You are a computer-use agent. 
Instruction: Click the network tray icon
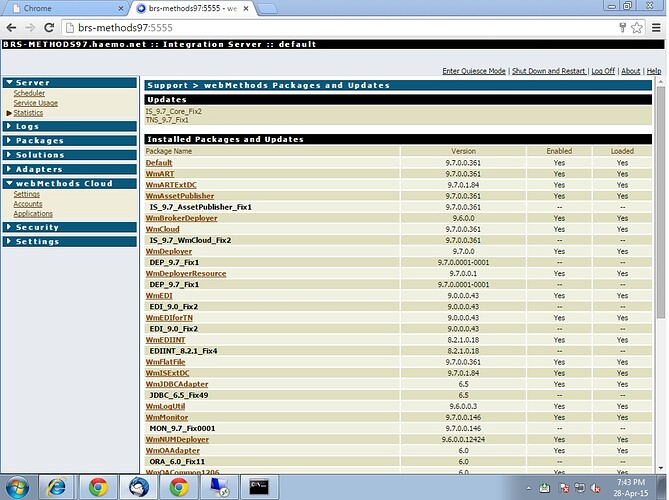point(579,488)
